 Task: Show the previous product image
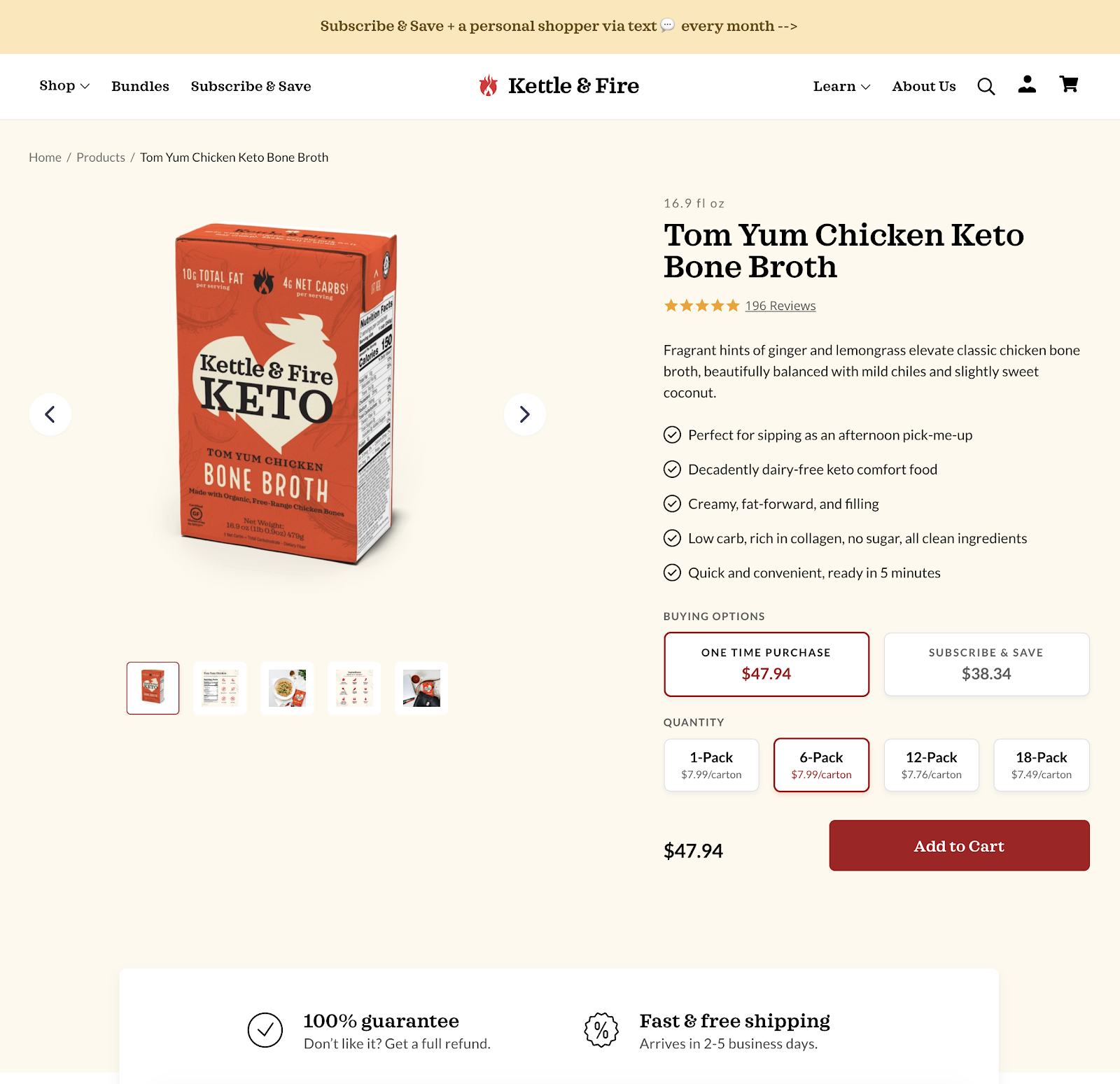(50, 414)
